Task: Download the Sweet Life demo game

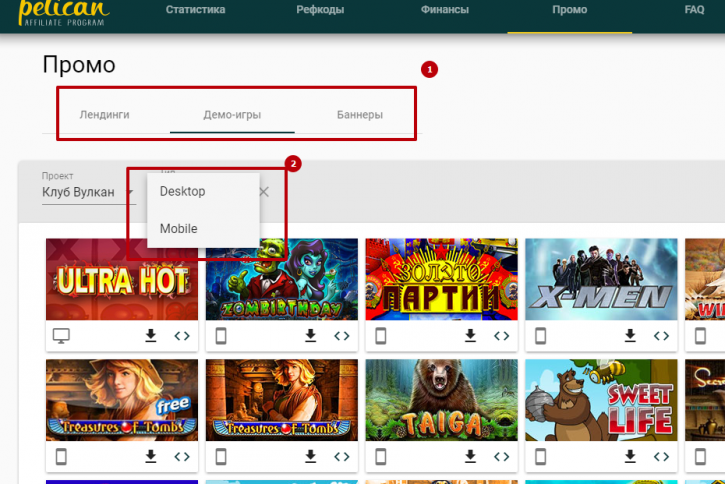Action: (x=630, y=457)
